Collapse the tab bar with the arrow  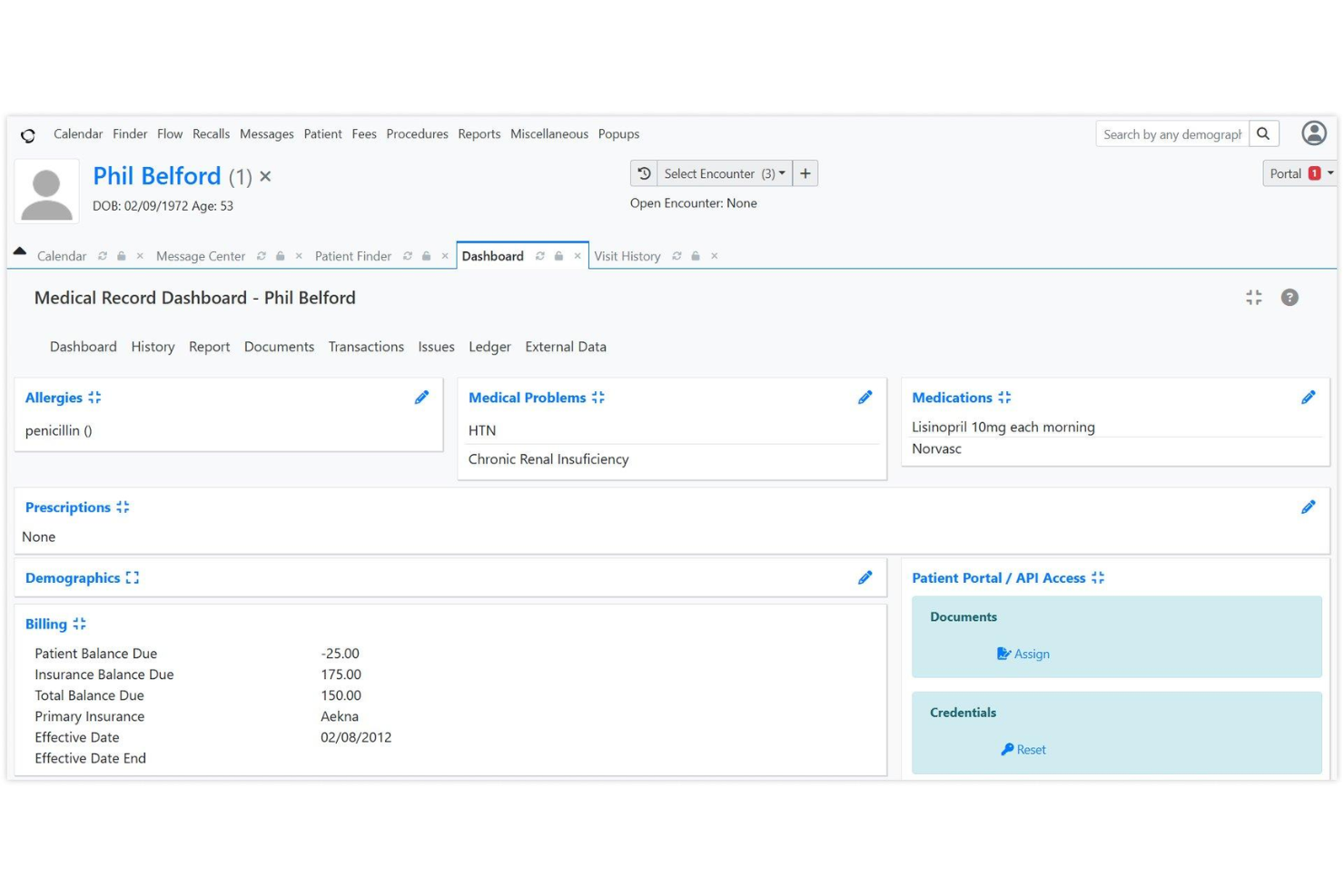[20, 251]
